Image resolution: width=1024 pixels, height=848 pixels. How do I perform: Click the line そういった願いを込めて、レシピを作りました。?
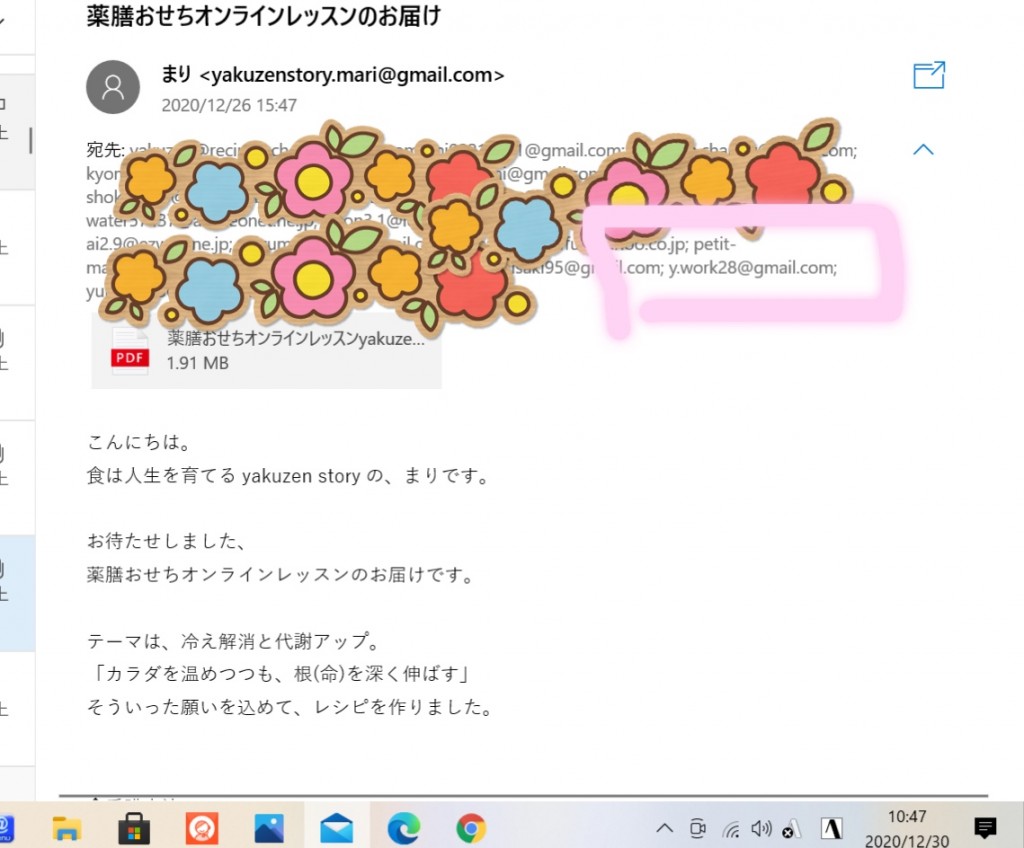pos(291,707)
